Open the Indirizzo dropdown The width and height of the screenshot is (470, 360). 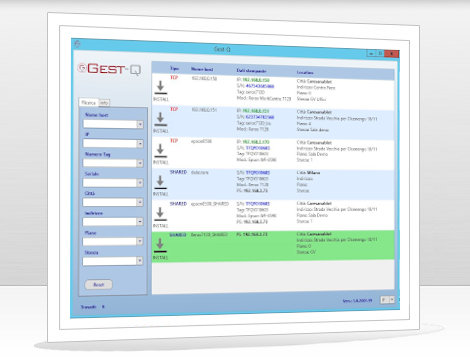coord(140,222)
